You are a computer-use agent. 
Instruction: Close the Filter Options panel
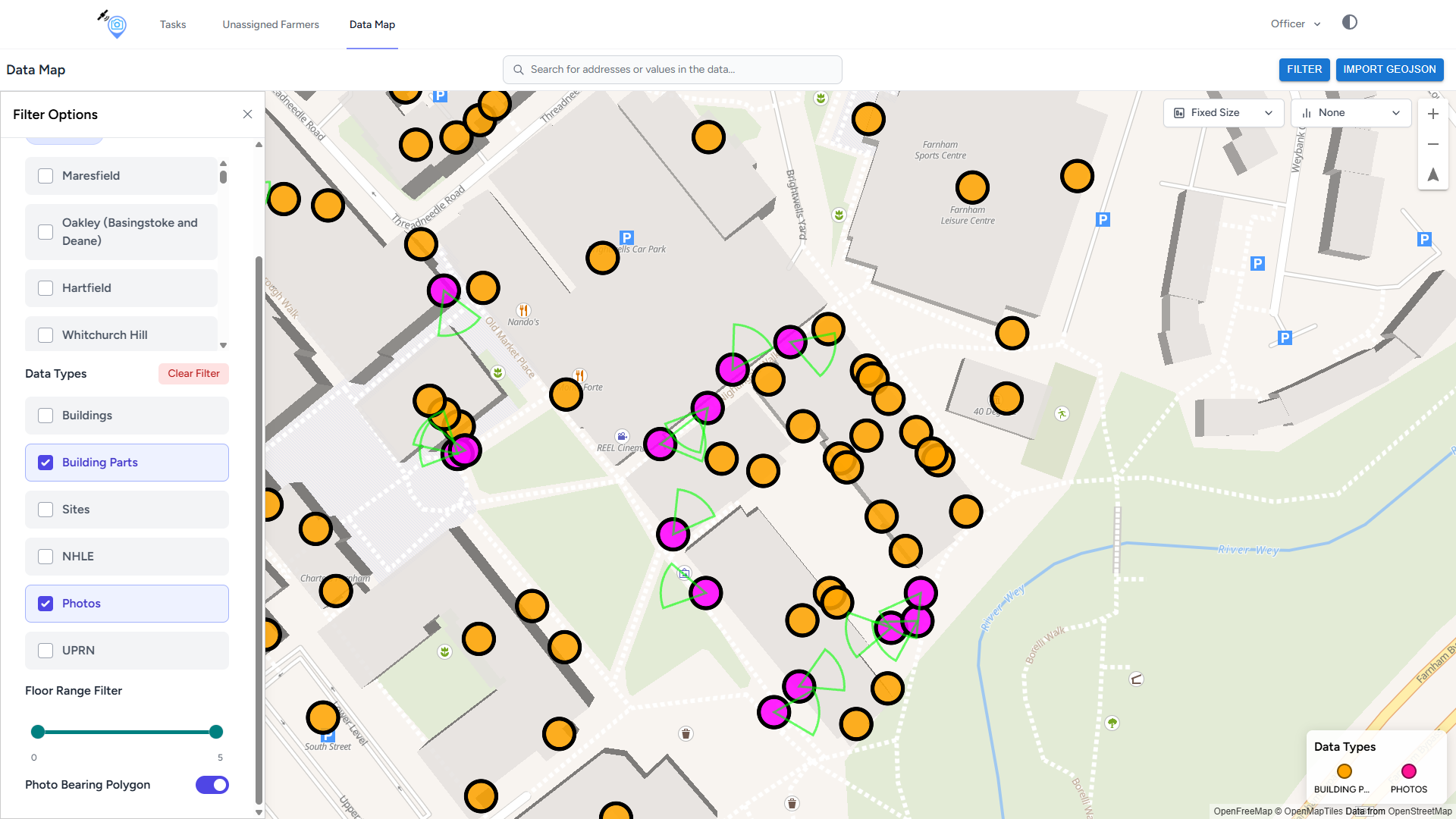pos(247,115)
